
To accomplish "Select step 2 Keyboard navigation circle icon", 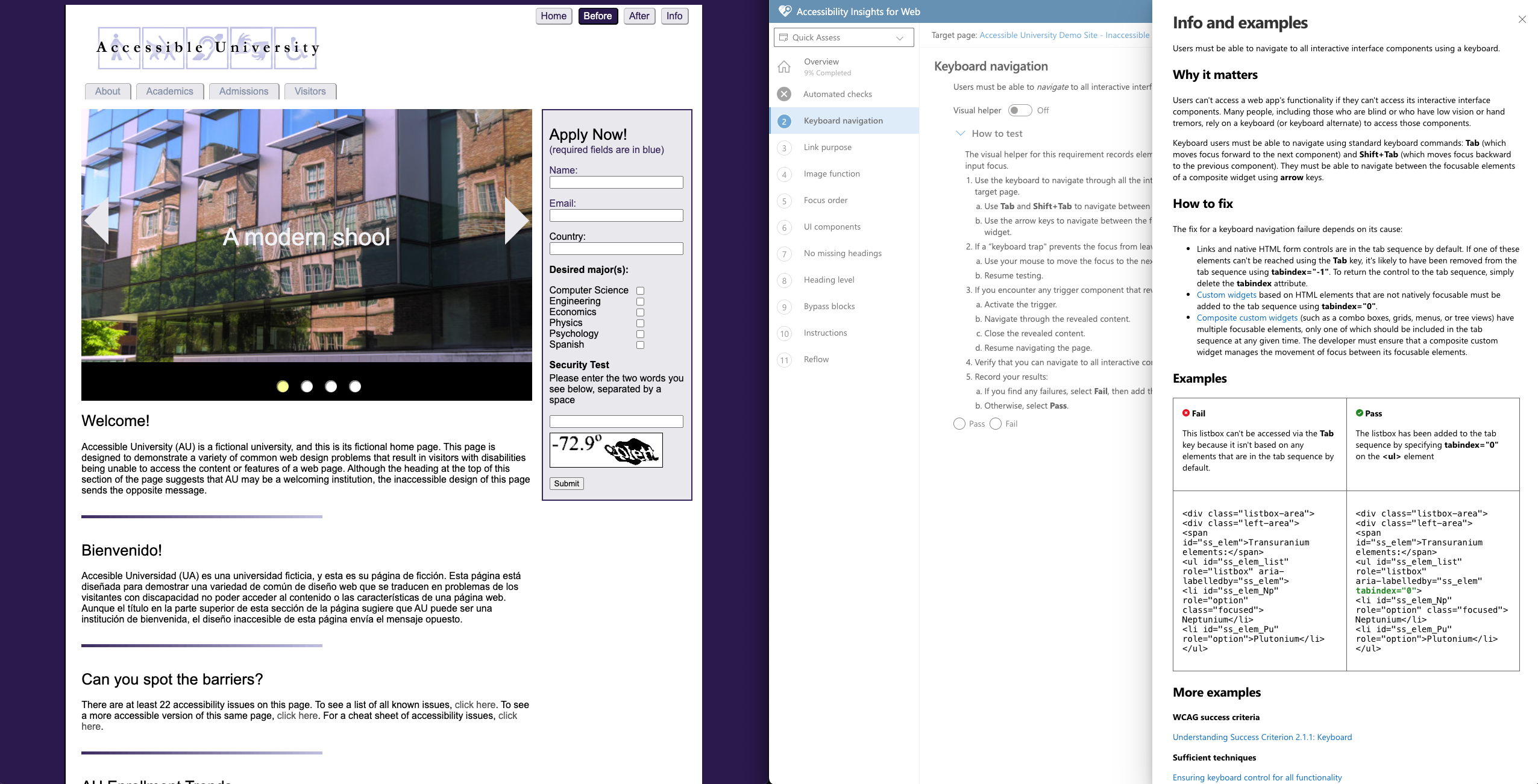I will 784,121.
